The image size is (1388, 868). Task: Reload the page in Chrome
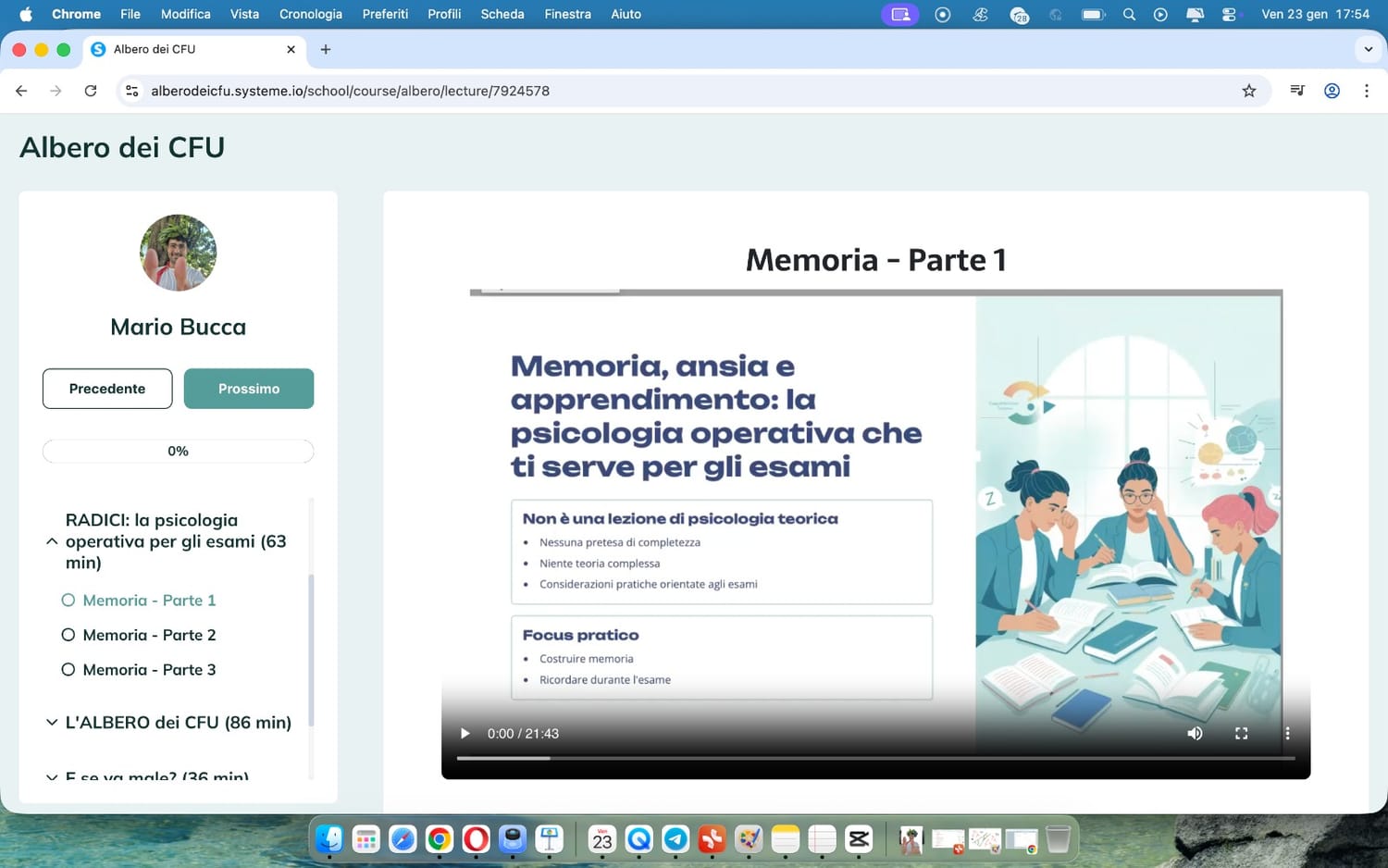pos(91,91)
